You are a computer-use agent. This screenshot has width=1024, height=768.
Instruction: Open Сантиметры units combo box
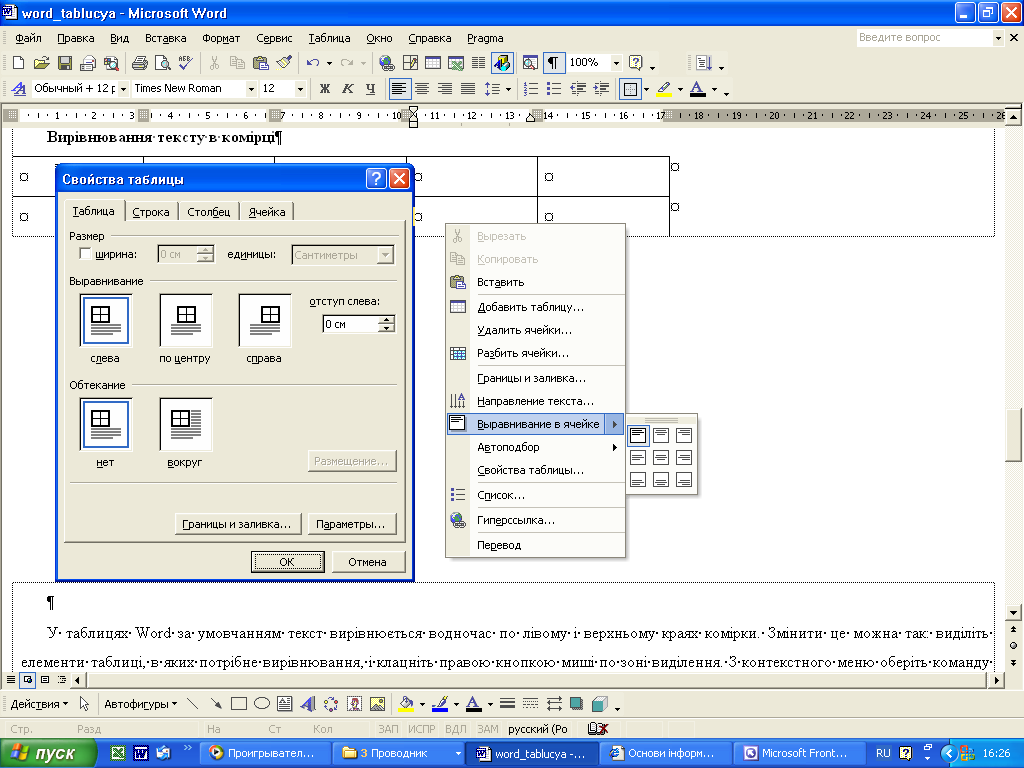(x=343, y=255)
